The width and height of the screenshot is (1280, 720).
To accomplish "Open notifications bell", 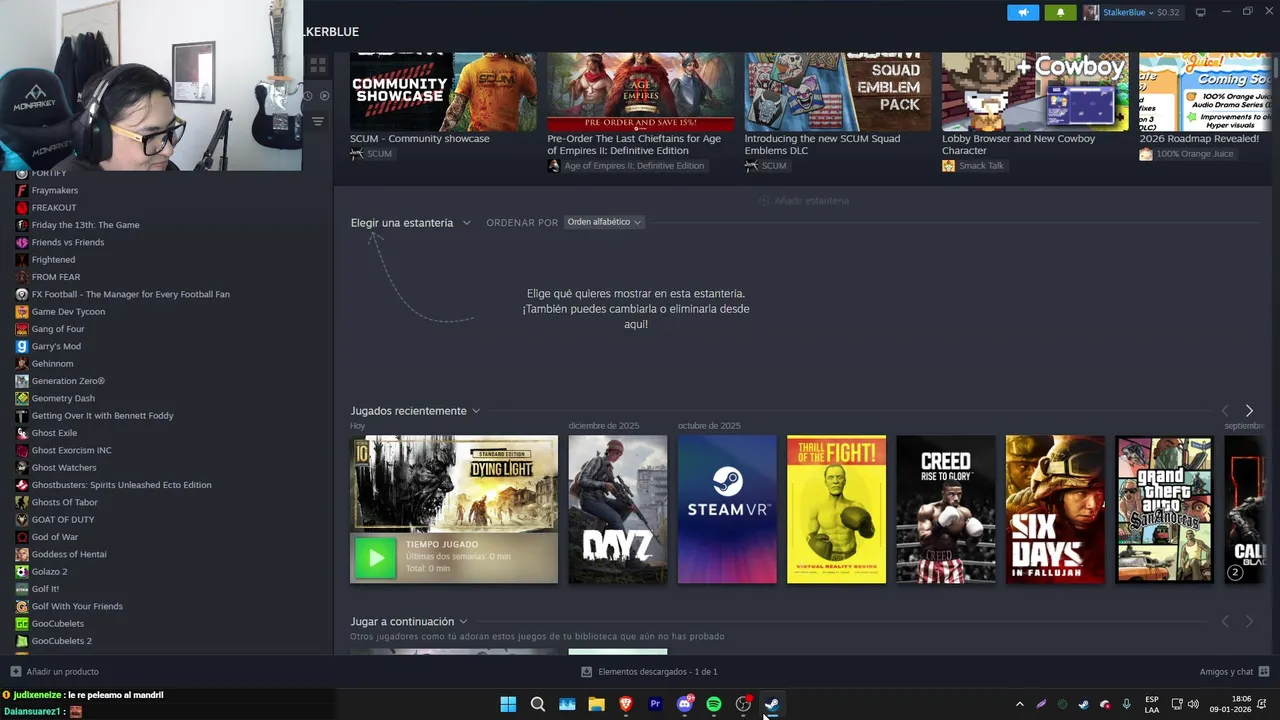I will [x=1060, y=12].
